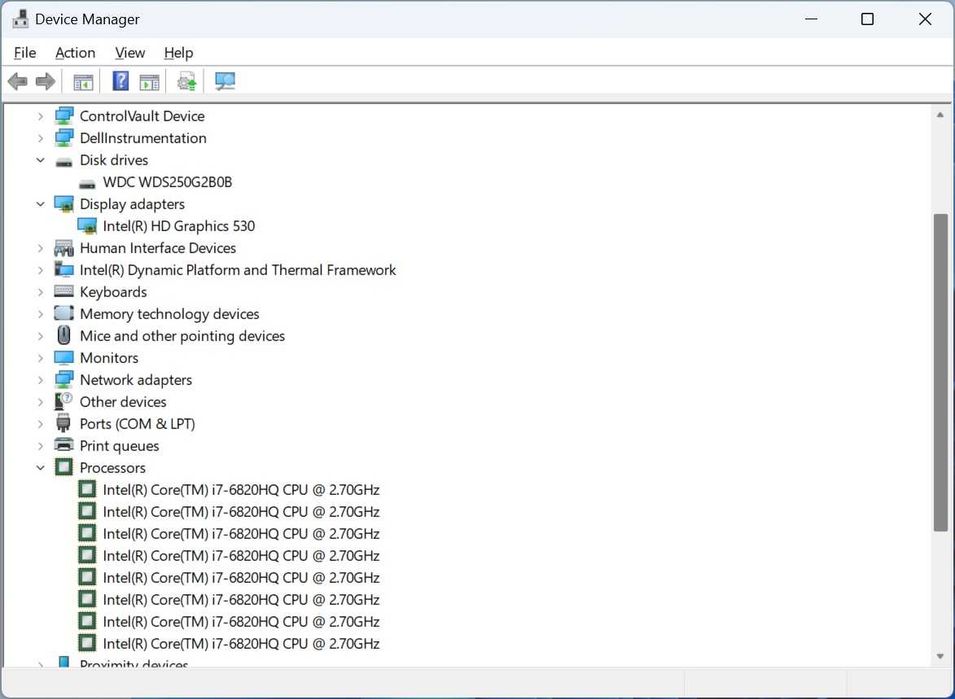Select the Print queues label
This screenshot has height=699, width=955.
pos(119,446)
